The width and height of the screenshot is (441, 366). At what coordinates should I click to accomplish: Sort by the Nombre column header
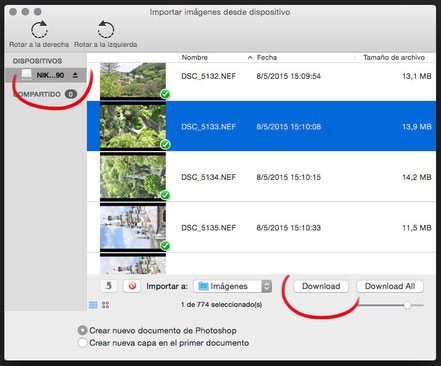click(195, 57)
